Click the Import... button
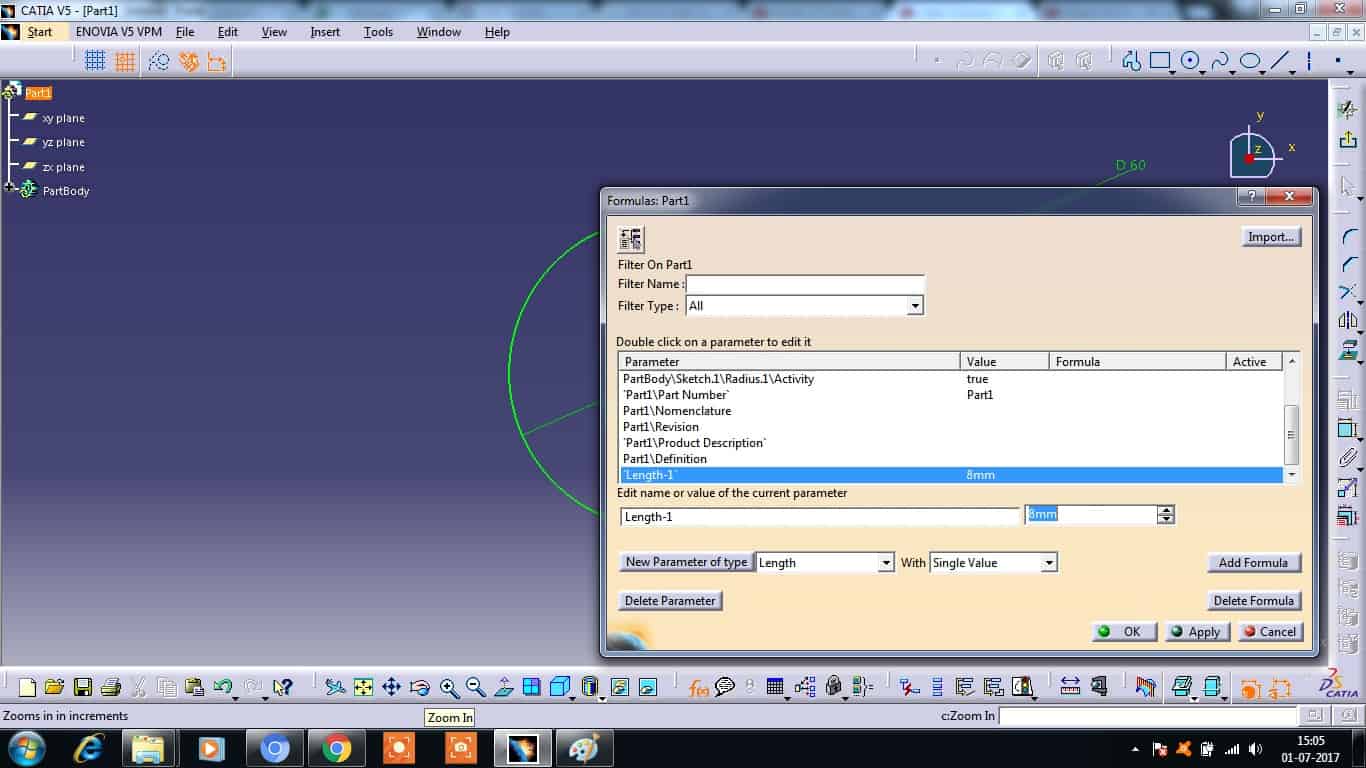The width and height of the screenshot is (1366, 768). point(1271,237)
